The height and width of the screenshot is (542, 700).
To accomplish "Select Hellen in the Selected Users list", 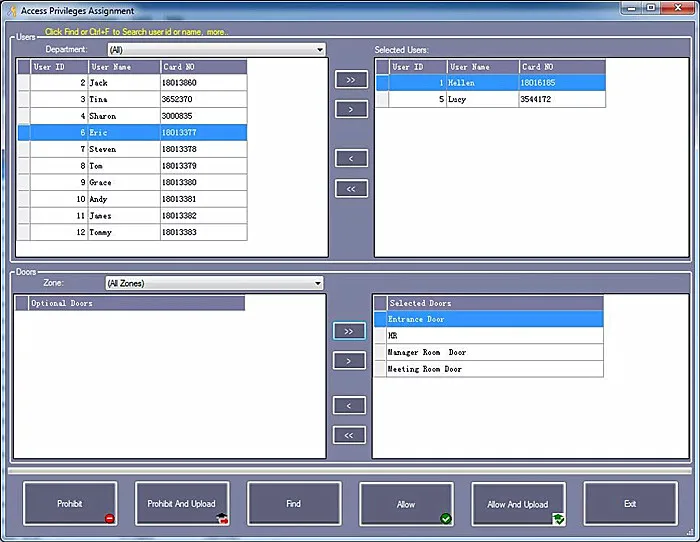I will (491, 83).
